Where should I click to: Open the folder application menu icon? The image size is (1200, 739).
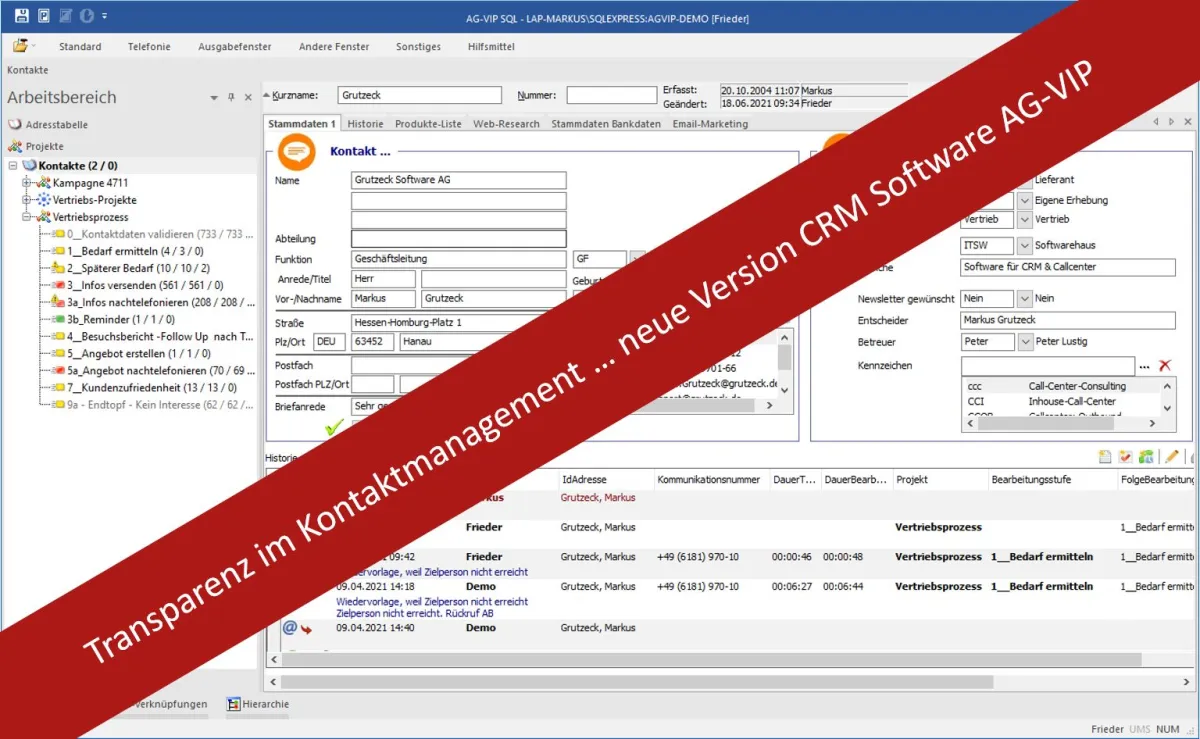pyautogui.click(x=20, y=46)
